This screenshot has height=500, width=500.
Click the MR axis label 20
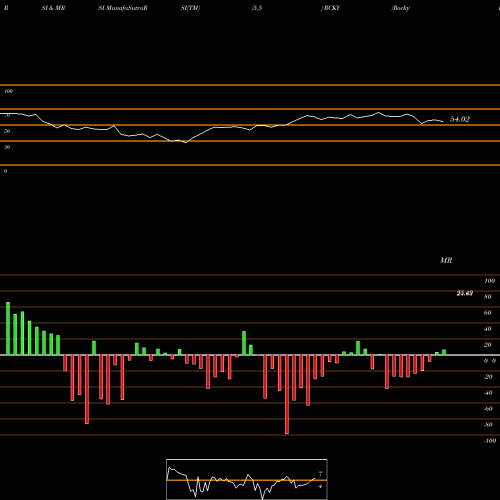pos(488,345)
